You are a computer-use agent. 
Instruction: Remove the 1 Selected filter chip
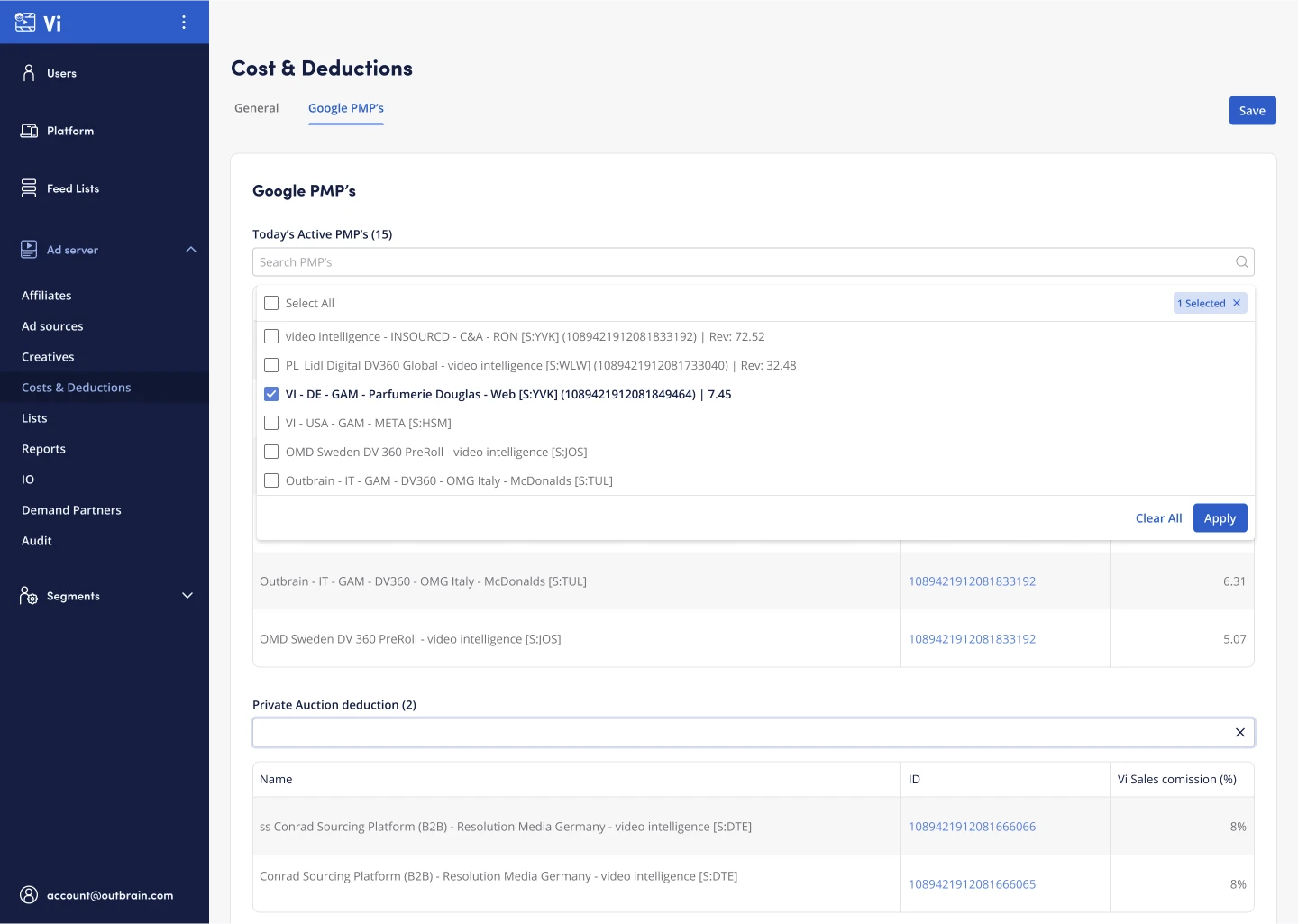pyautogui.click(x=1237, y=304)
